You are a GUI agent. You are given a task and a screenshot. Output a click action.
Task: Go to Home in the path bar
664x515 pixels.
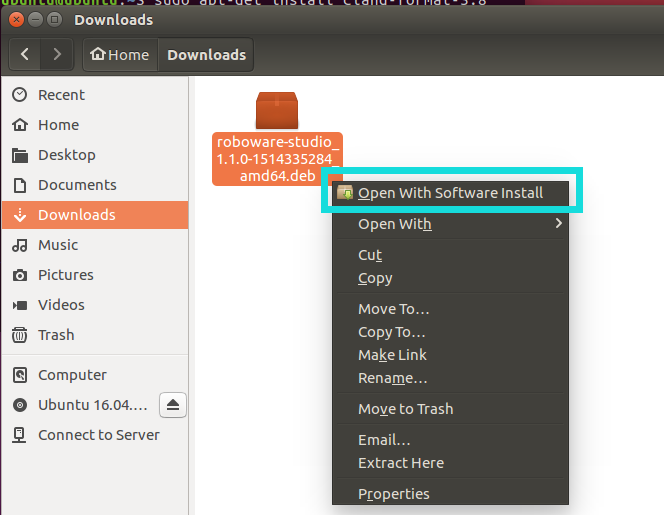[120, 55]
